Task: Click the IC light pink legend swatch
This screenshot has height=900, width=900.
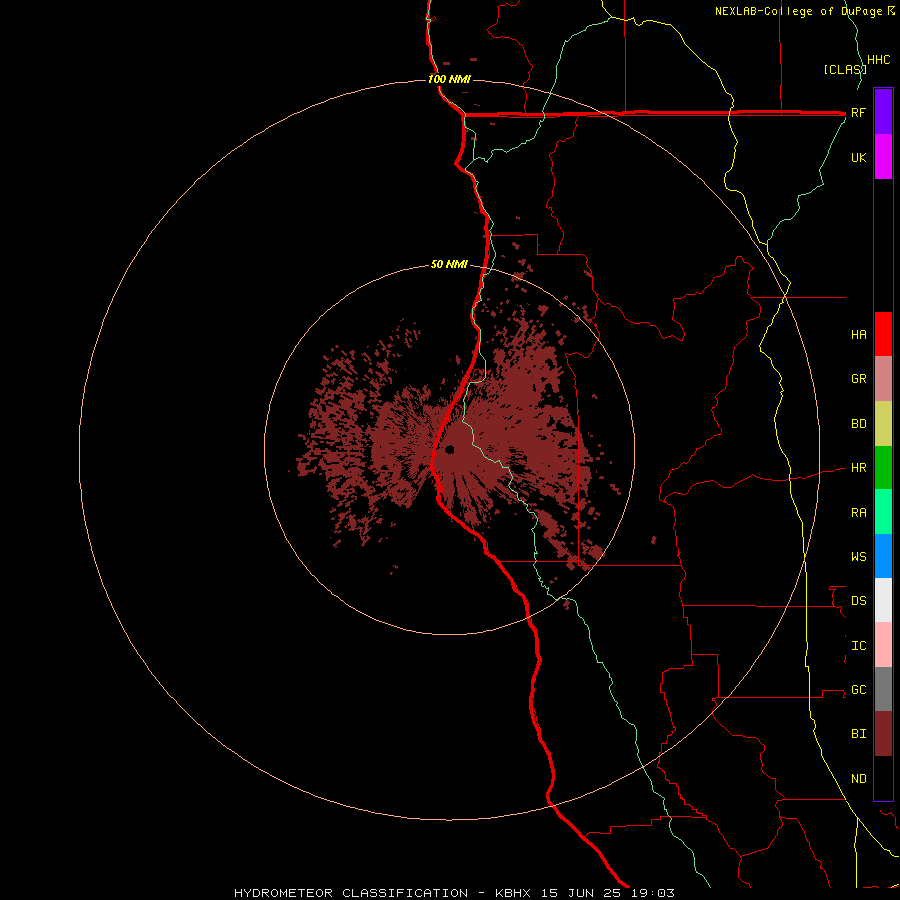Action: tap(883, 645)
